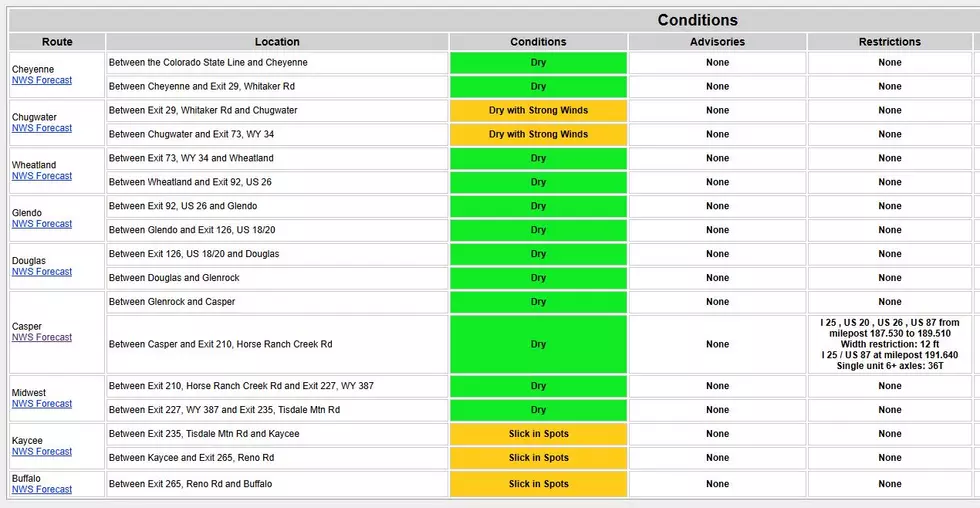
Task: Click the Glendo route name
Action: click(x=27, y=212)
